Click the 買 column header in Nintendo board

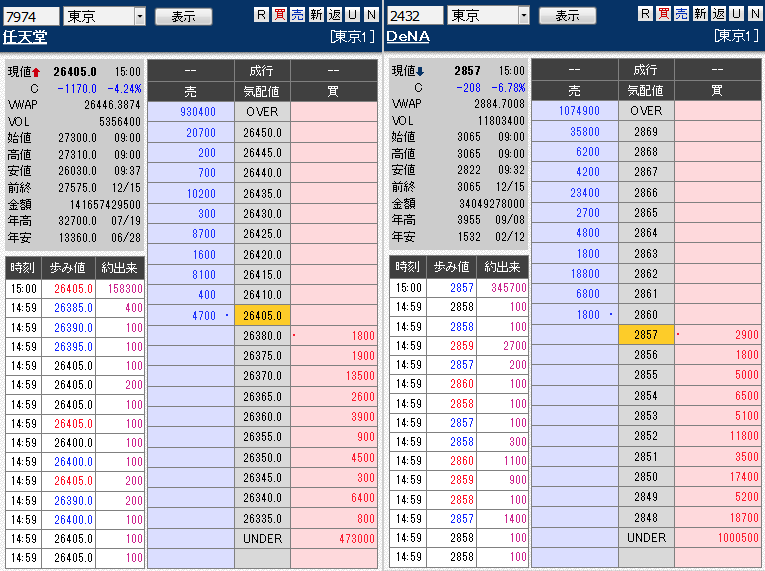[x=333, y=91]
